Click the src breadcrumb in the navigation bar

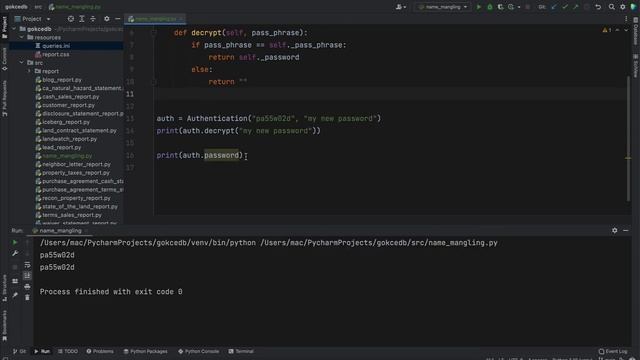[38, 7]
